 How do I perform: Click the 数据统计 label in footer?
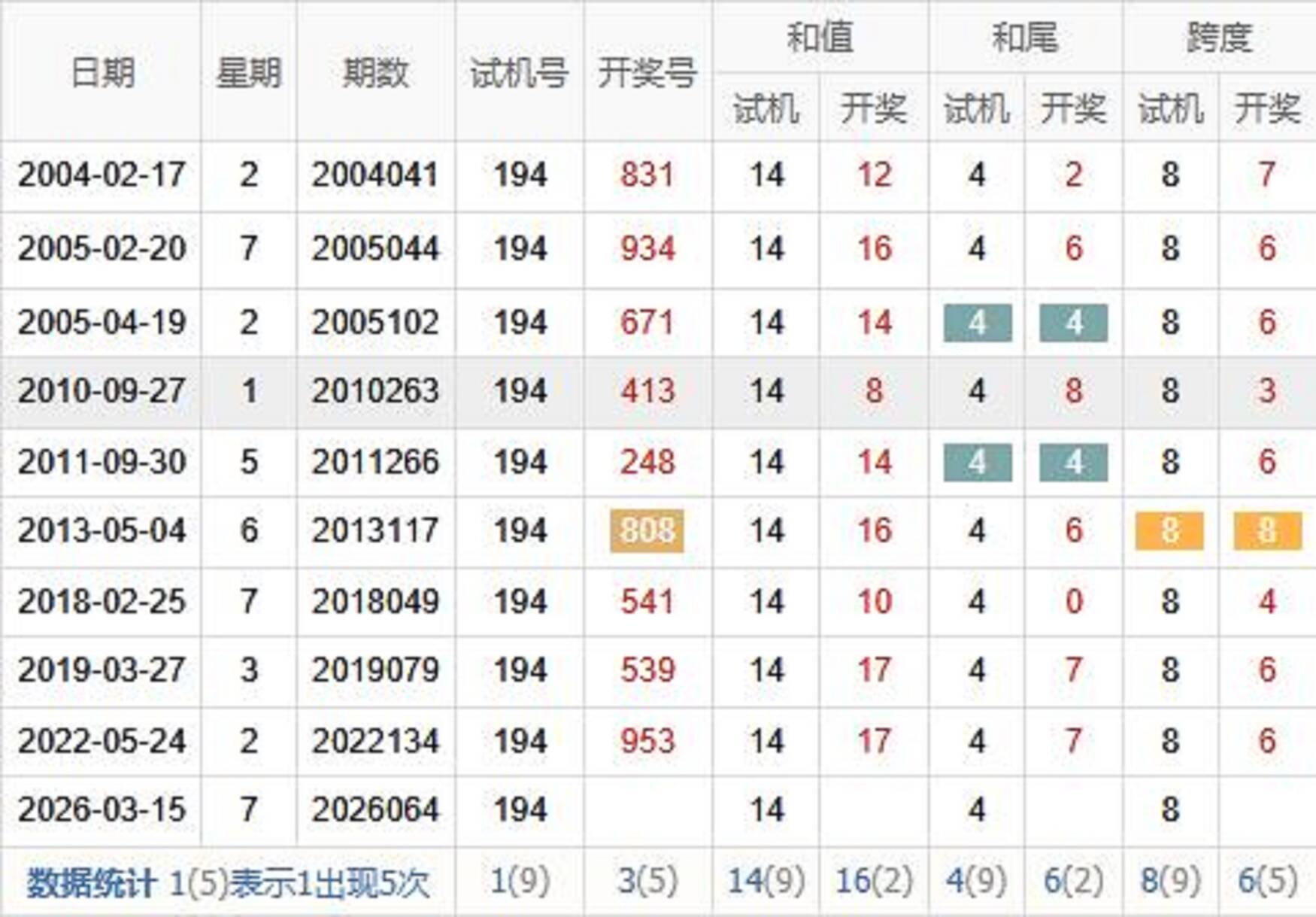click(92, 883)
